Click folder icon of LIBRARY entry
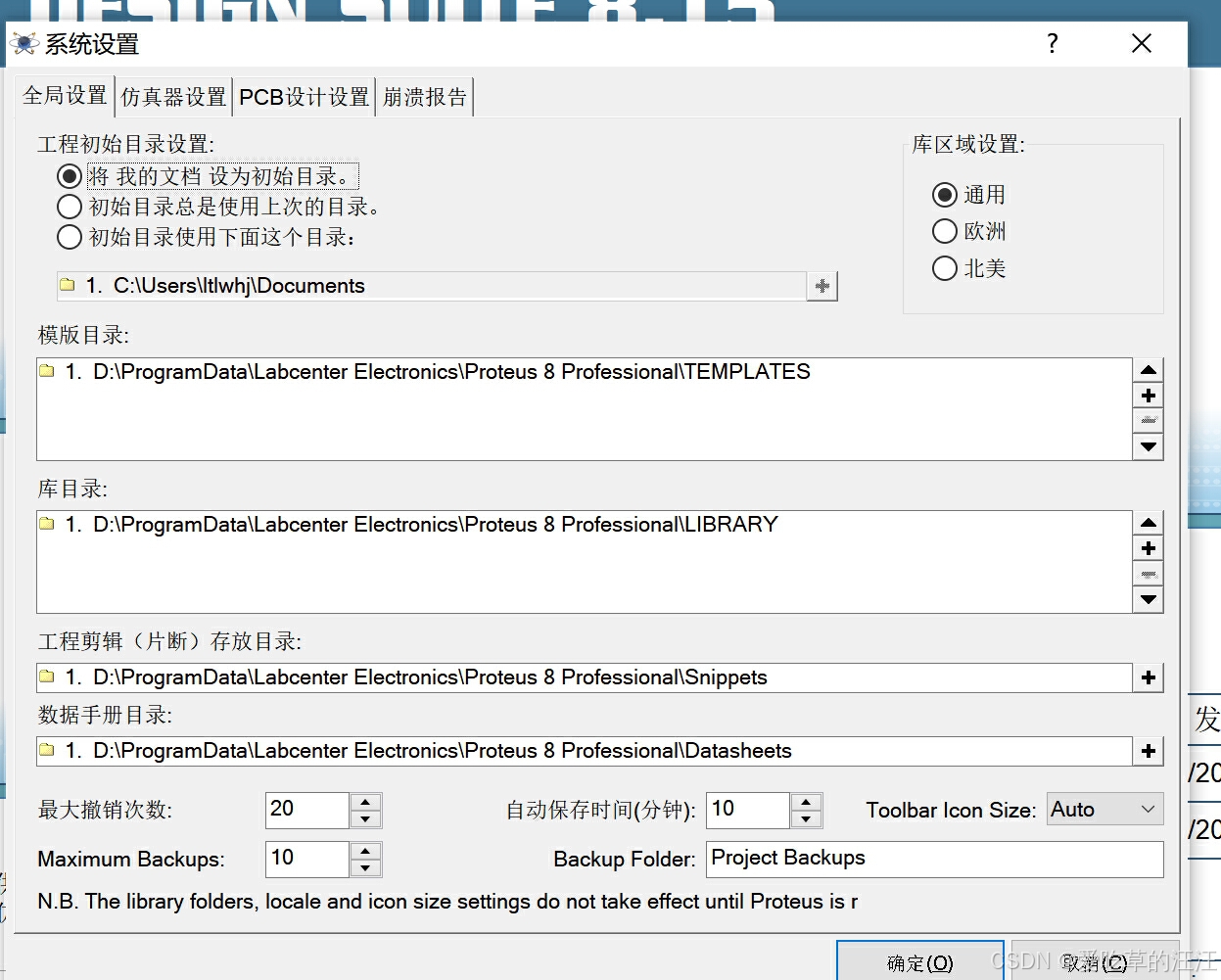 pos(47,525)
